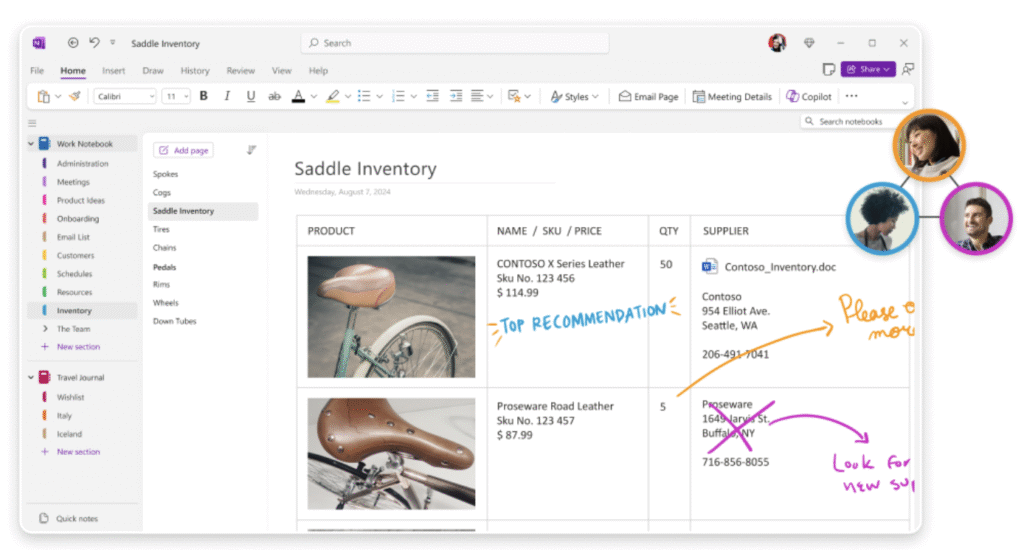Open the Sticky Notes feed icon
The height and width of the screenshot is (550, 1024).
pos(828,69)
